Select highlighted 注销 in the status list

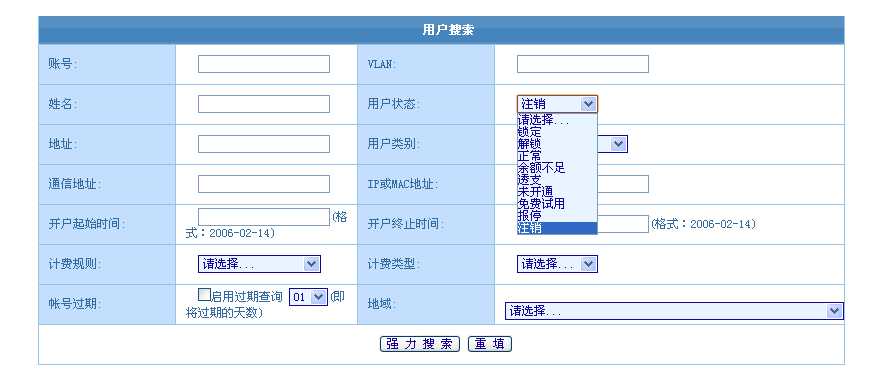click(557, 227)
